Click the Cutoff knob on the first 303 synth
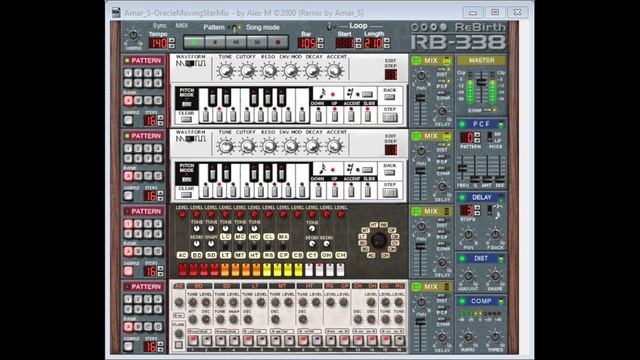 click(247, 71)
